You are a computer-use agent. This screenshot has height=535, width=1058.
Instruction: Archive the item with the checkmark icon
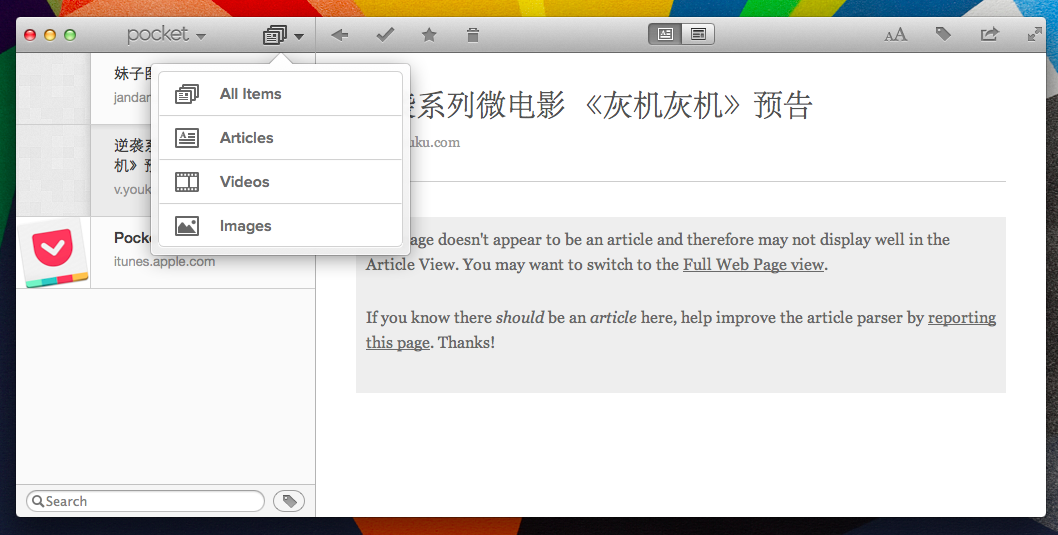coord(385,35)
